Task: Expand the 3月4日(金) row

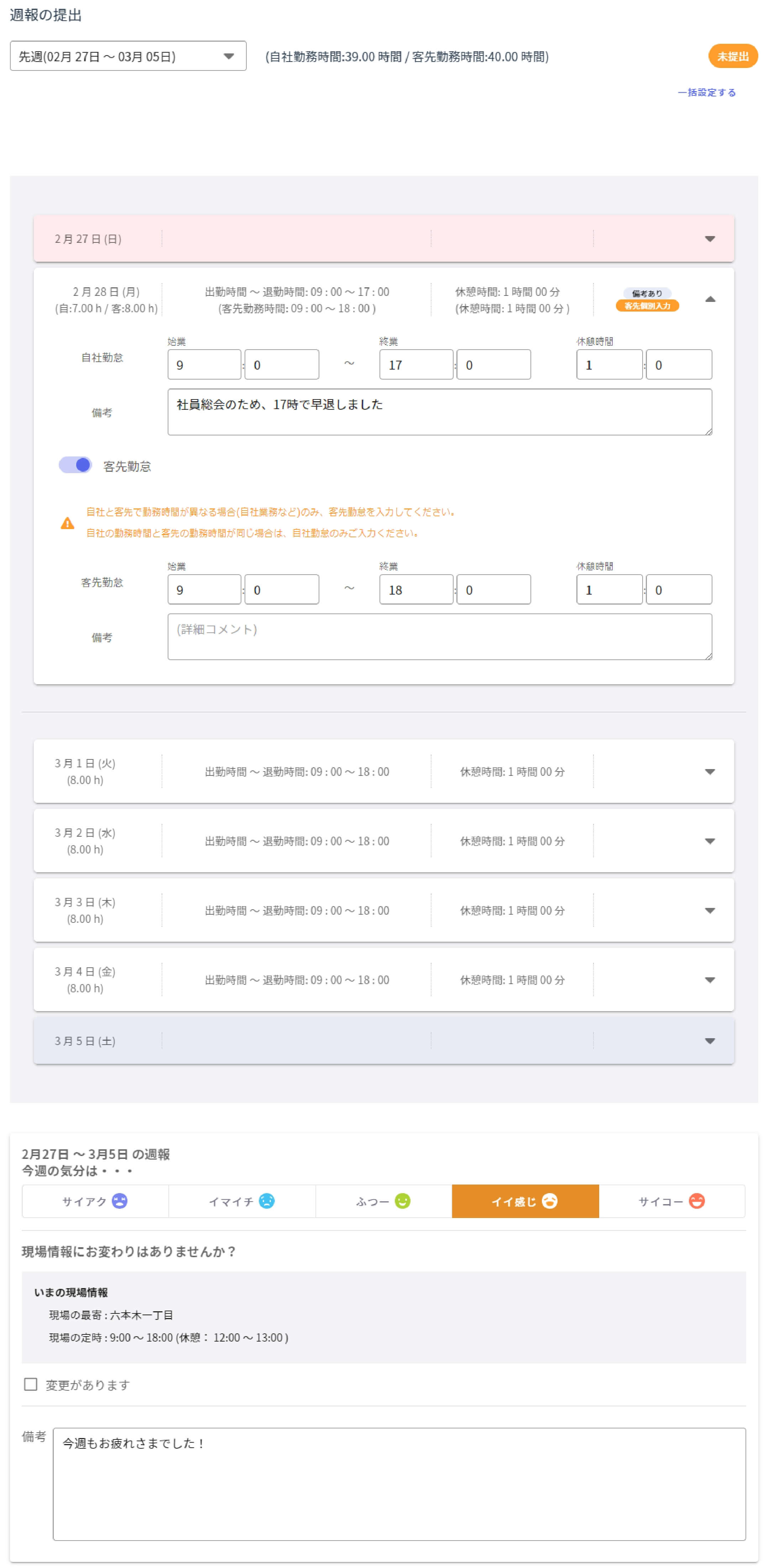Action: 709,980
